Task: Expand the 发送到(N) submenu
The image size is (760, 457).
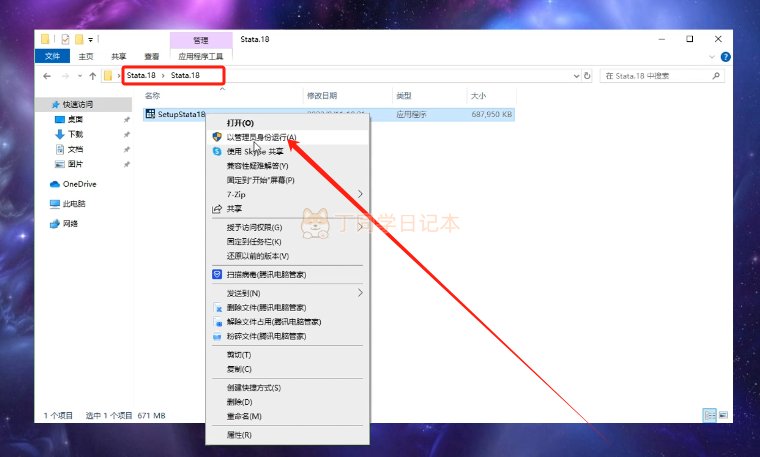Action: click(287, 293)
